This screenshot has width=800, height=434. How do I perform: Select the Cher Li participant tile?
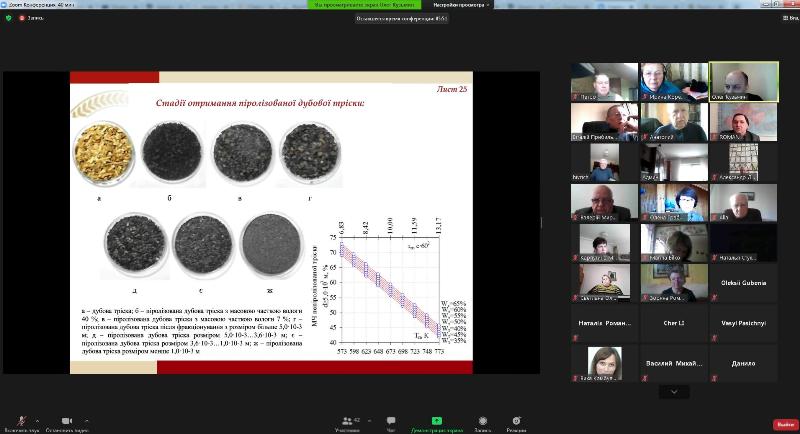pos(674,323)
